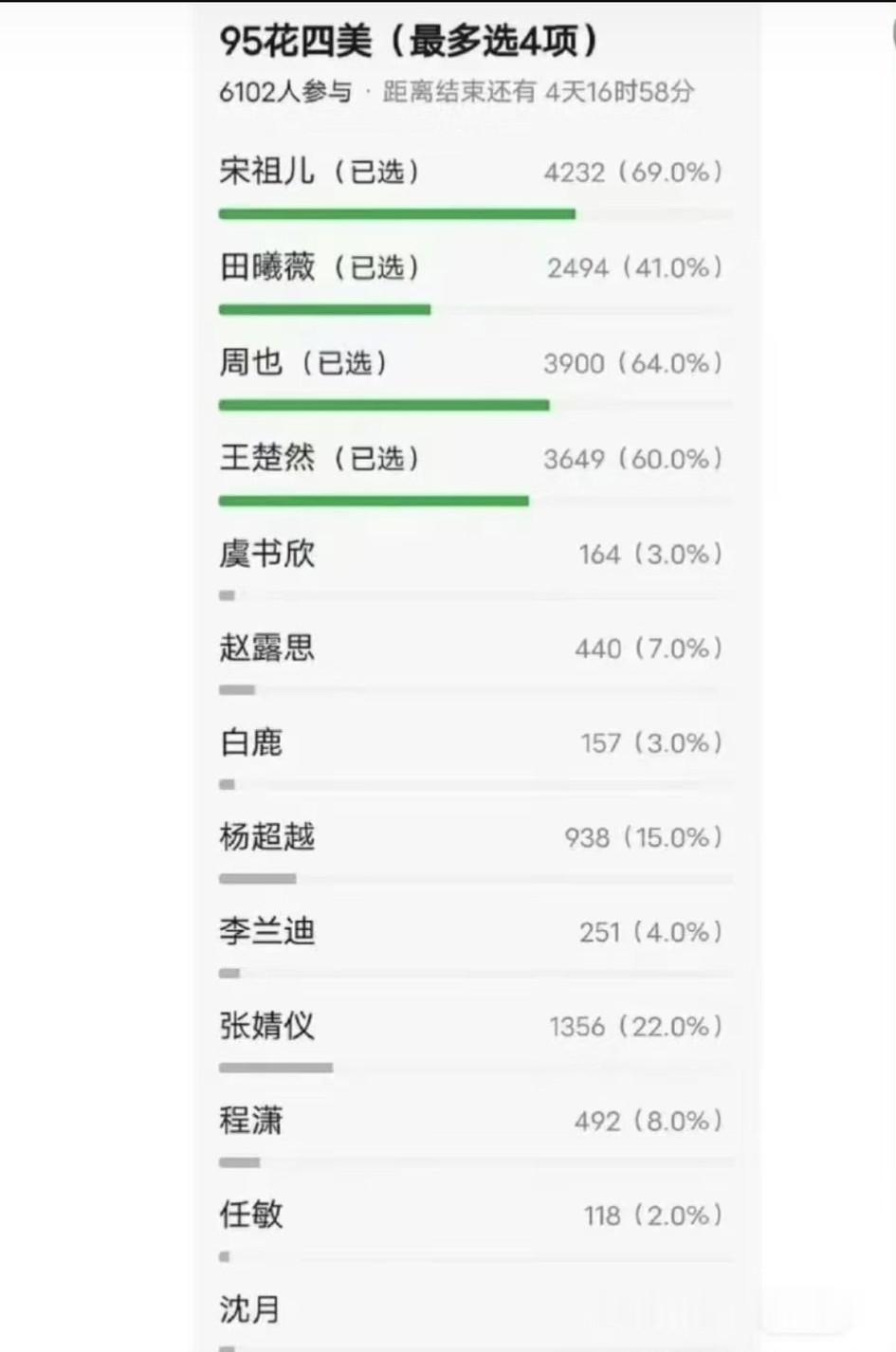This screenshot has width=896, height=1352.
Task: Select the 李兰迪 poll entry
Action: tap(474, 946)
